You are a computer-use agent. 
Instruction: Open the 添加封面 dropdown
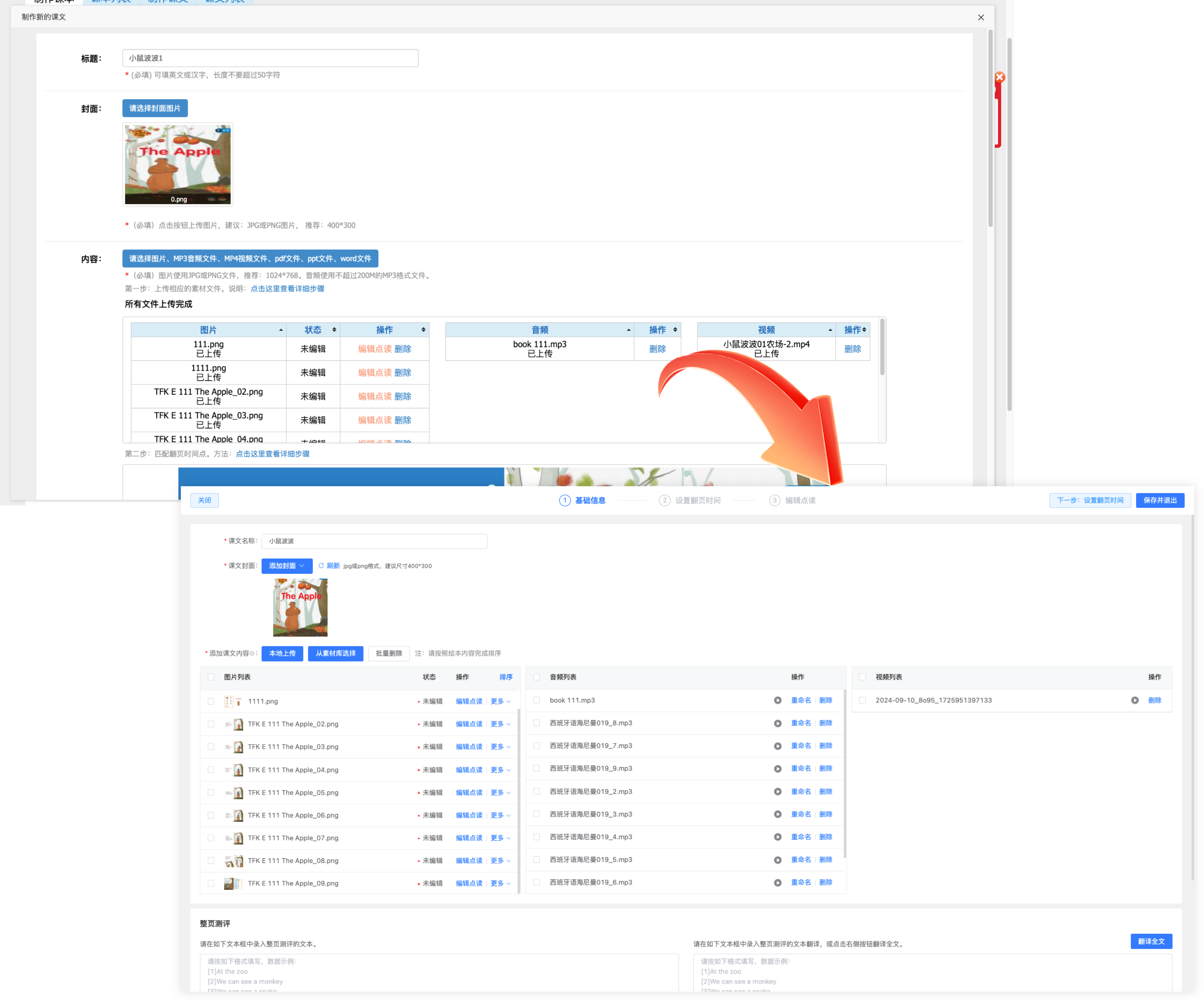[x=287, y=566]
